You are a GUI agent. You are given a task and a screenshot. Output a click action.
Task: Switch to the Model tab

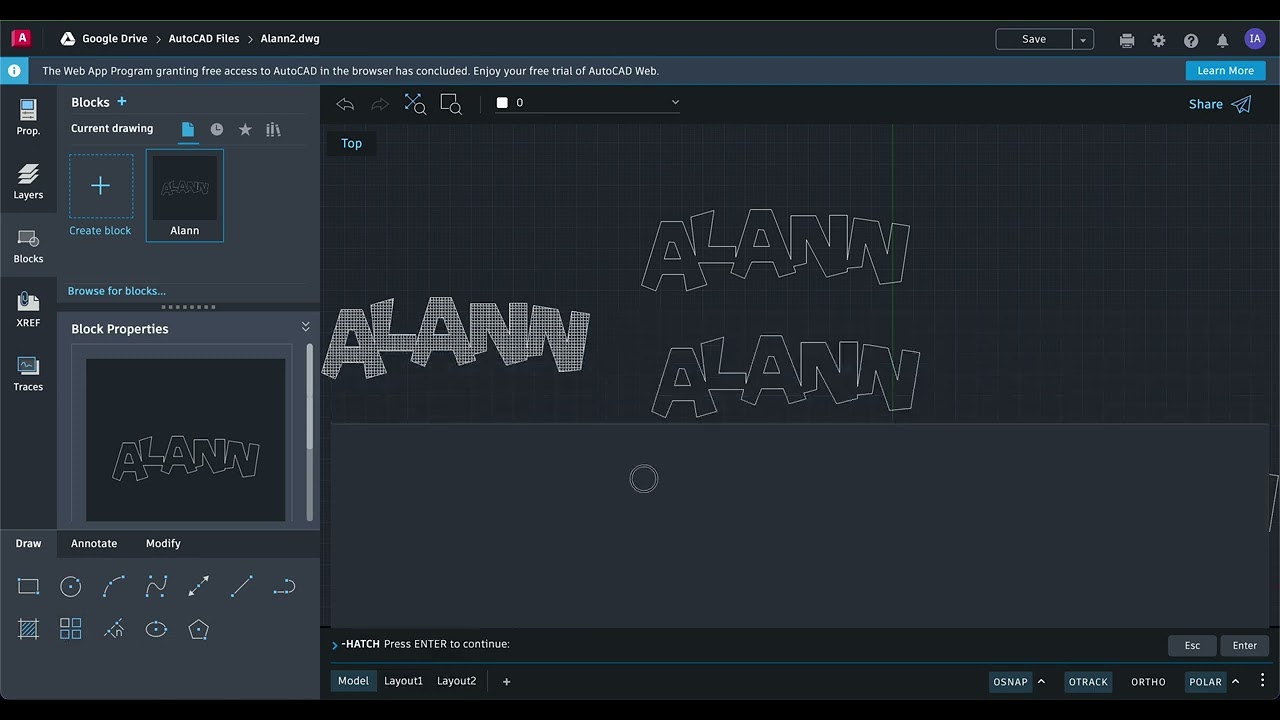pos(353,681)
